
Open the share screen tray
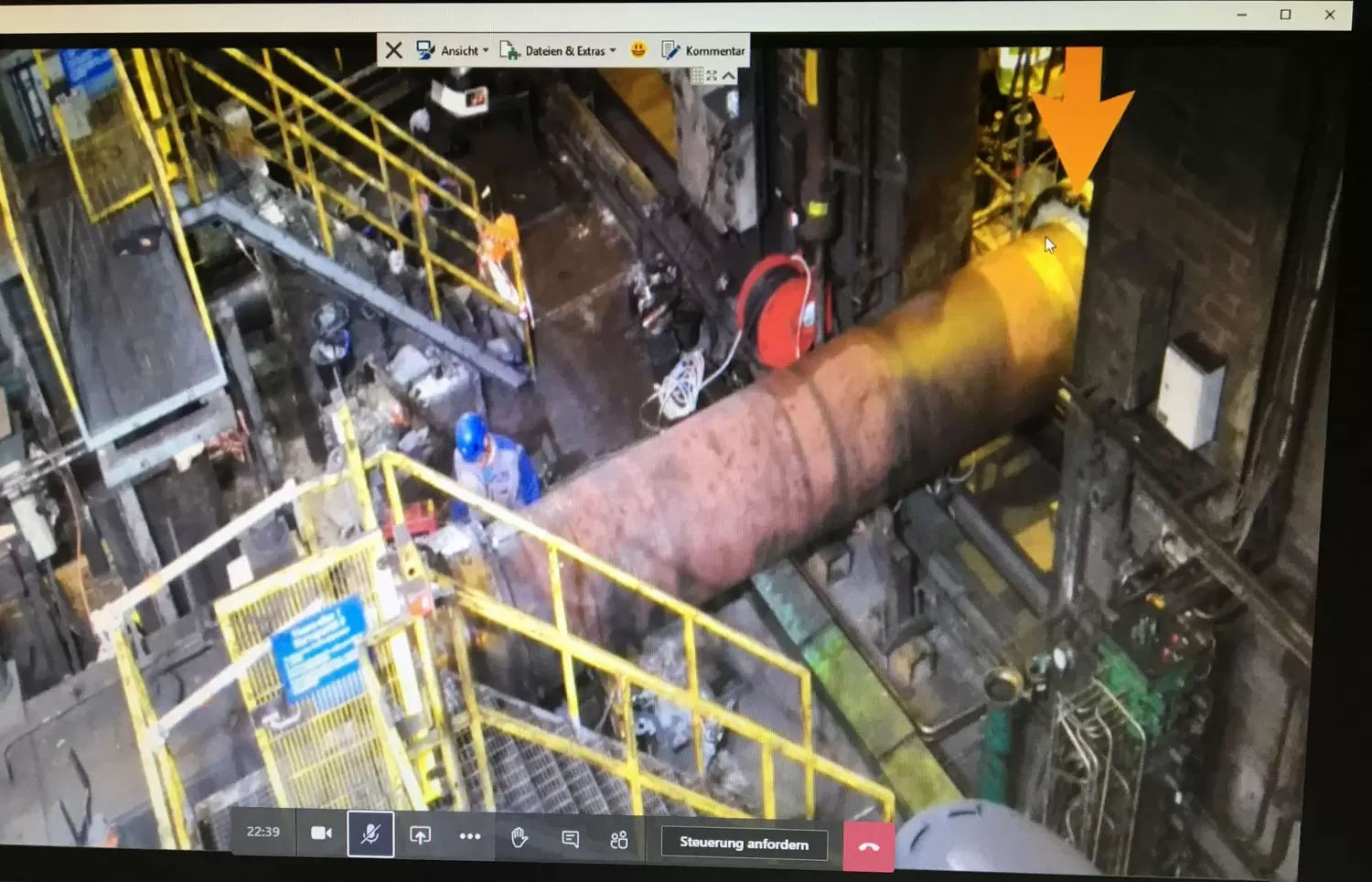pyautogui.click(x=420, y=835)
